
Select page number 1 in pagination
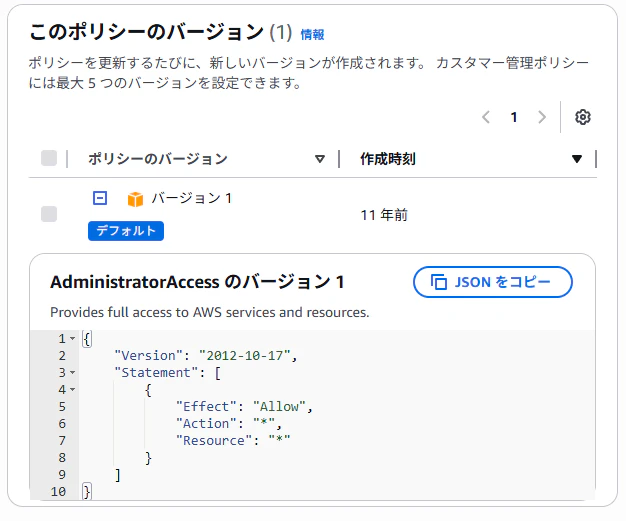coord(514,117)
